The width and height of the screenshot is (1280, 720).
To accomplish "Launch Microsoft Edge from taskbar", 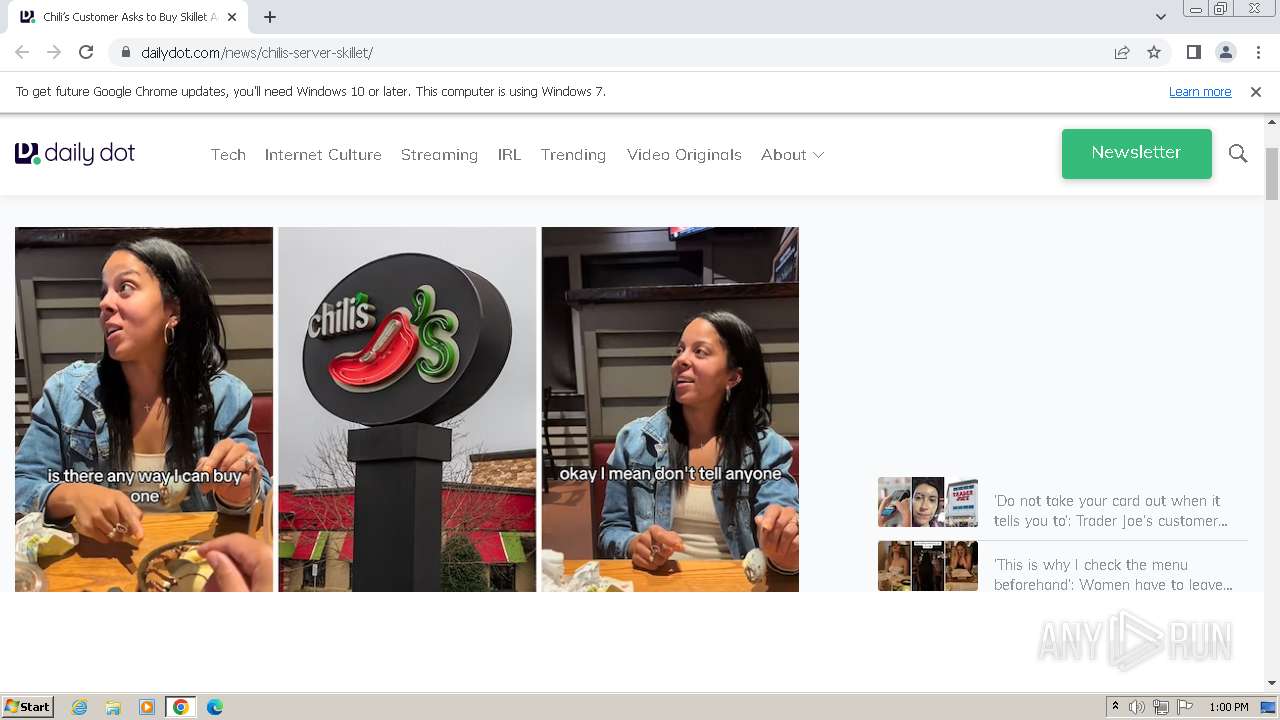I will [215, 707].
